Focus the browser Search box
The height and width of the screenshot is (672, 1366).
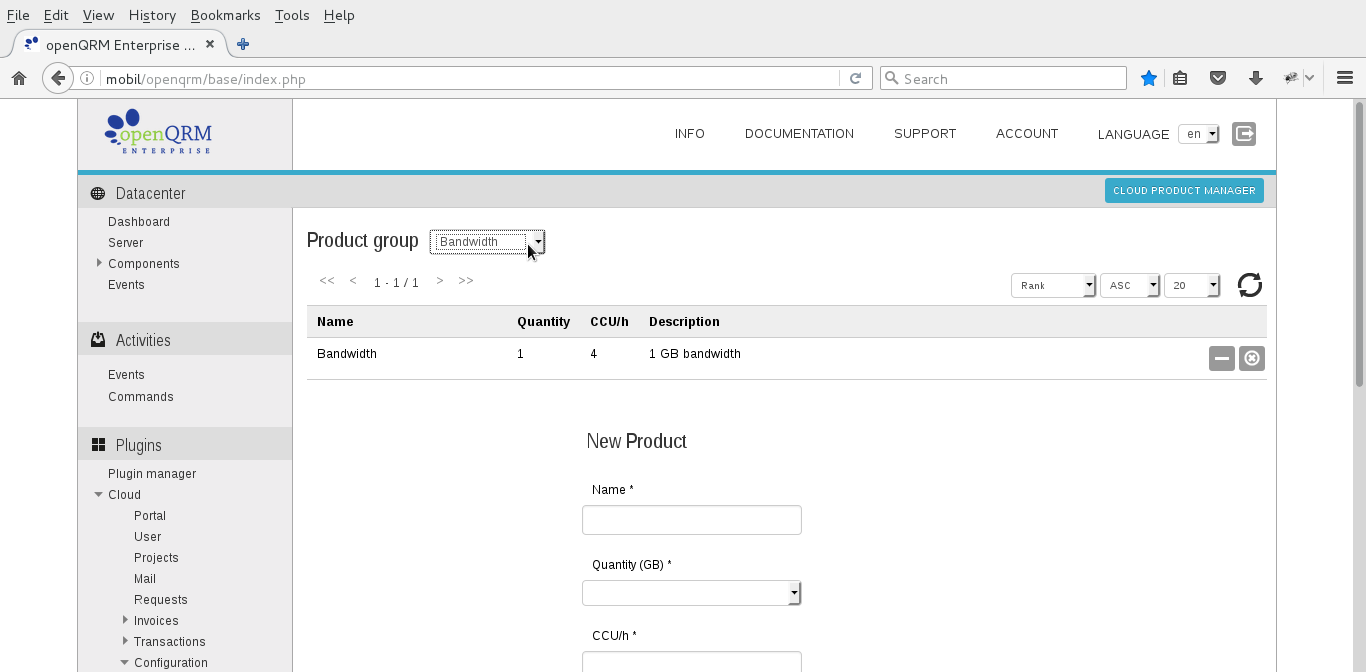[1003, 78]
